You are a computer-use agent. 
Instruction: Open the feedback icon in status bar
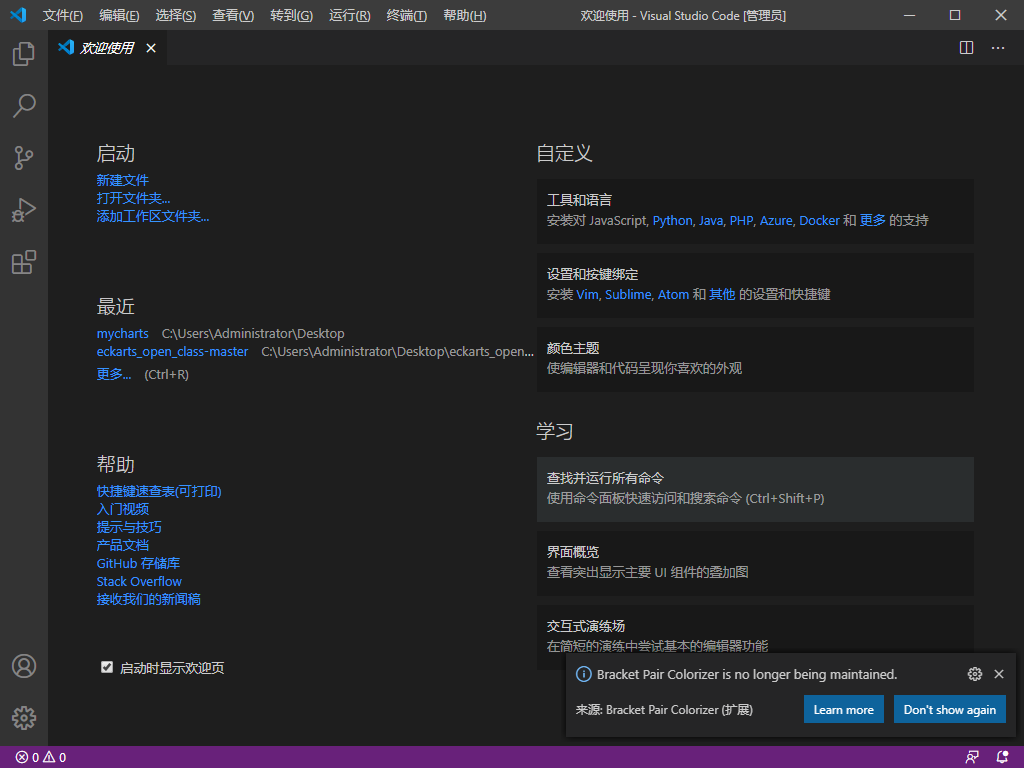(x=972, y=758)
